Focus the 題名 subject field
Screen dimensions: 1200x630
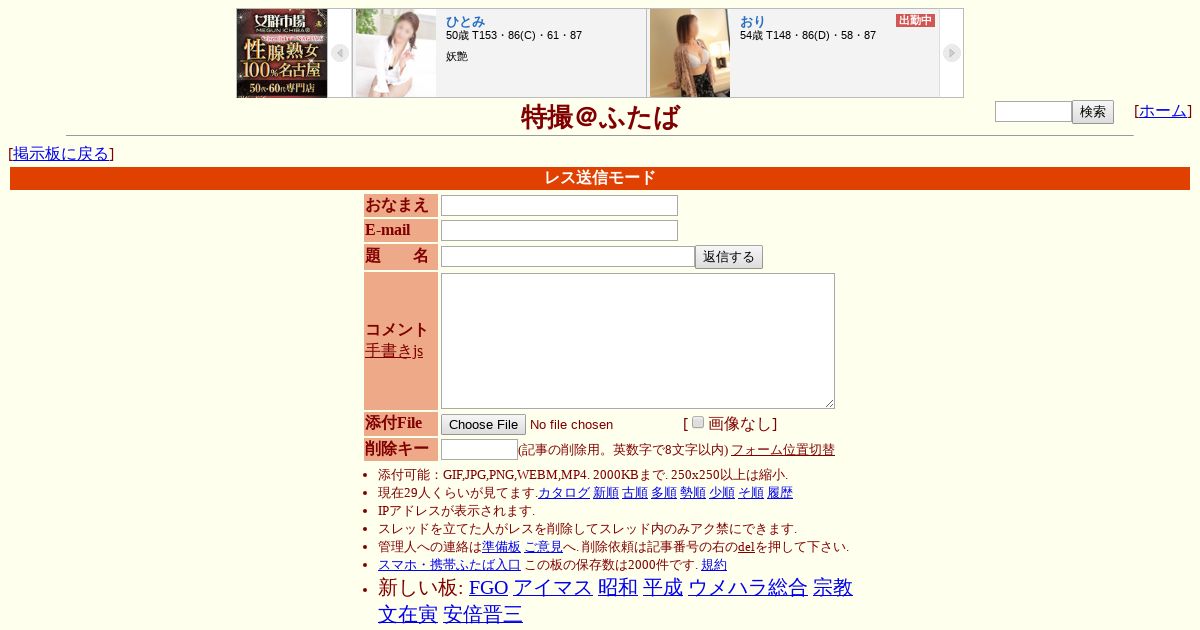pos(568,257)
